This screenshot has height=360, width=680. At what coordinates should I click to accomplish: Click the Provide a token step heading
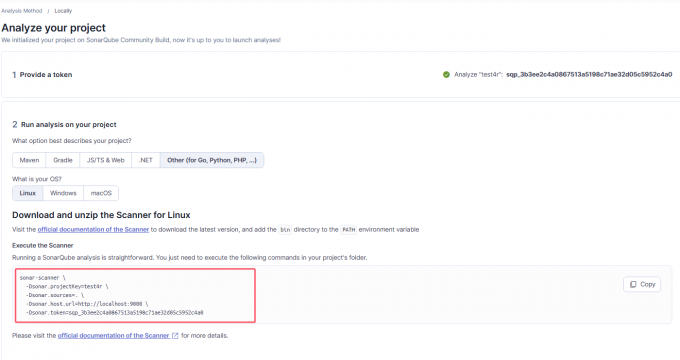point(46,75)
